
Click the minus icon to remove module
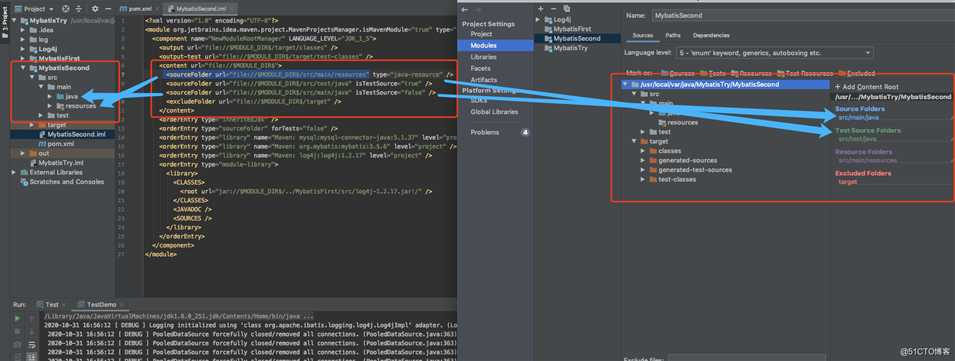553,9
